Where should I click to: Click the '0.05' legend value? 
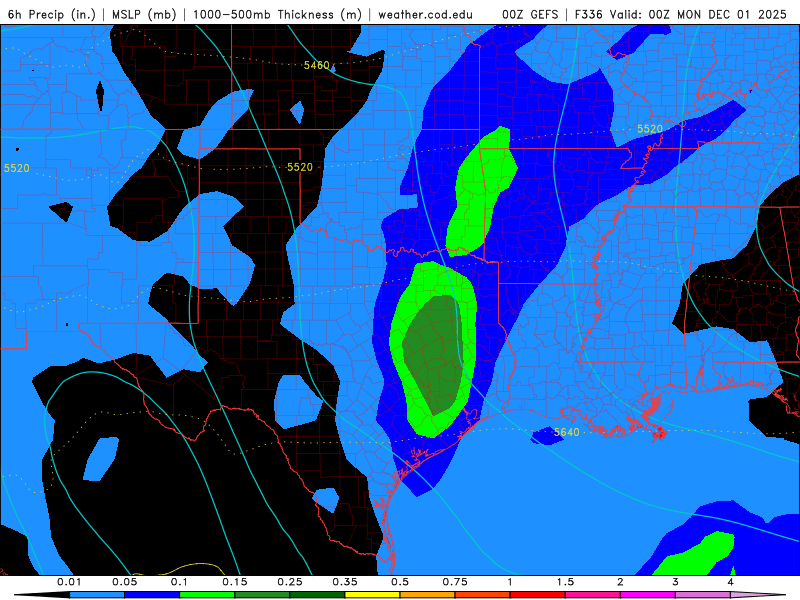(x=125, y=582)
